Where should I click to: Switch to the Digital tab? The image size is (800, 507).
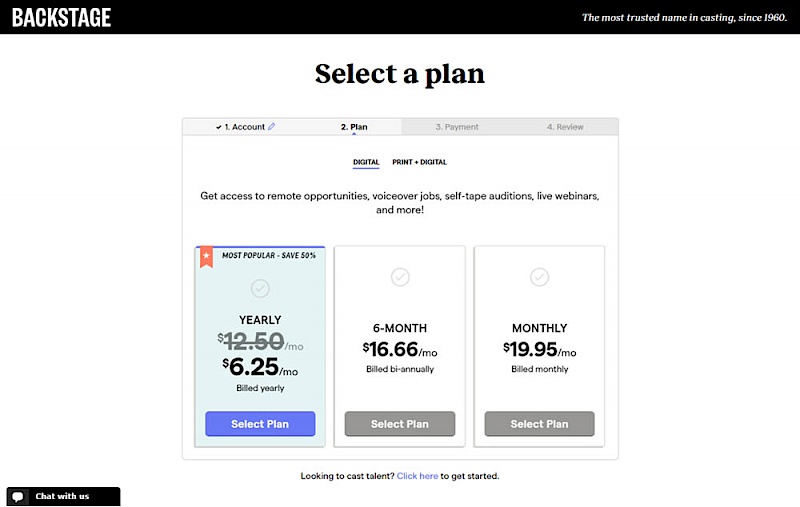366,162
